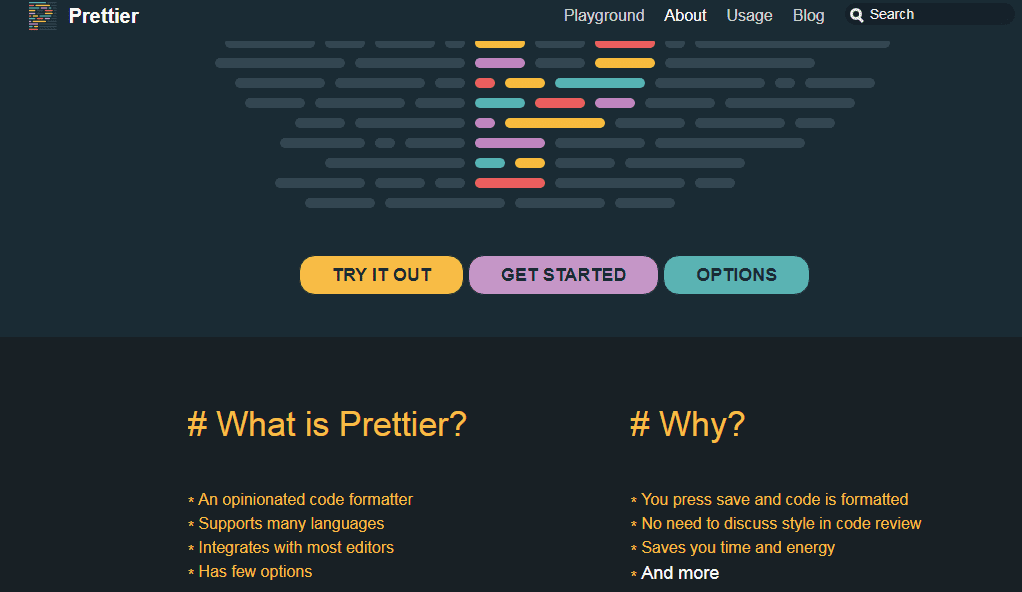The height and width of the screenshot is (592, 1022).
Task: Select the Saves you time and energy bullet
Action: click(x=738, y=548)
